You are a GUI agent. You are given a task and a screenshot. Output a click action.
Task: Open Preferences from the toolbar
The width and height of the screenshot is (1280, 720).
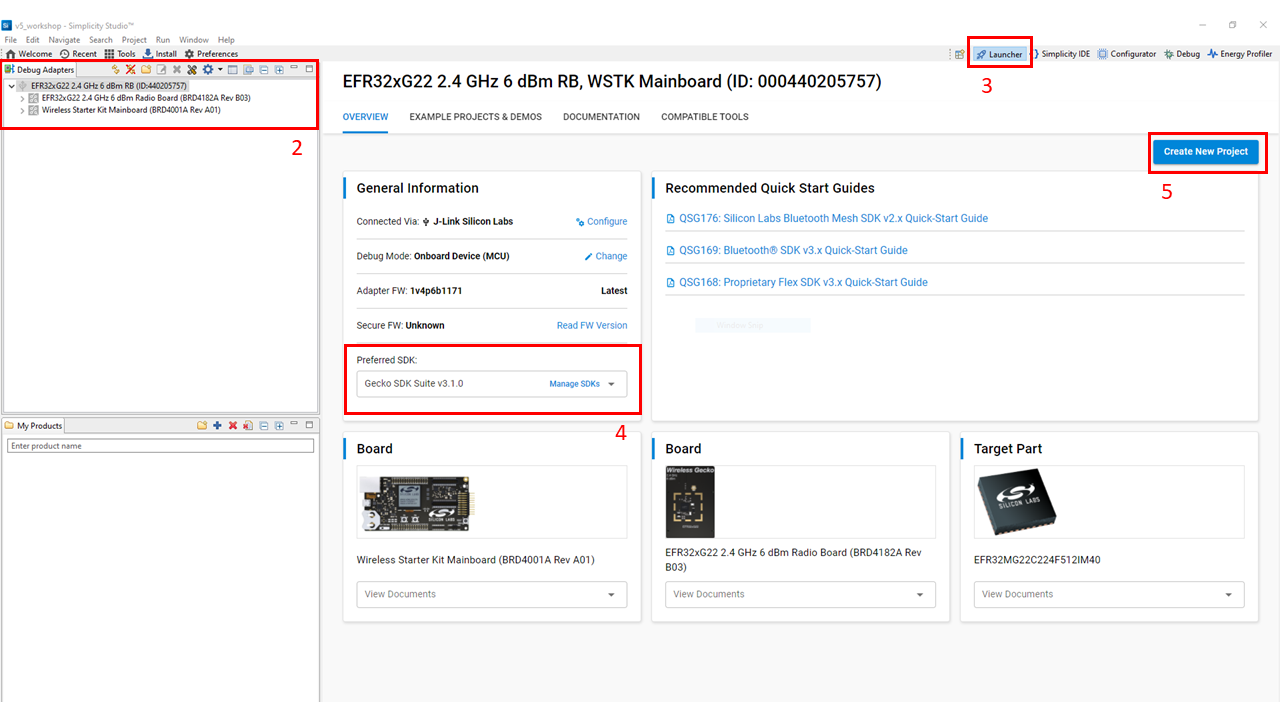pos(211,54)
